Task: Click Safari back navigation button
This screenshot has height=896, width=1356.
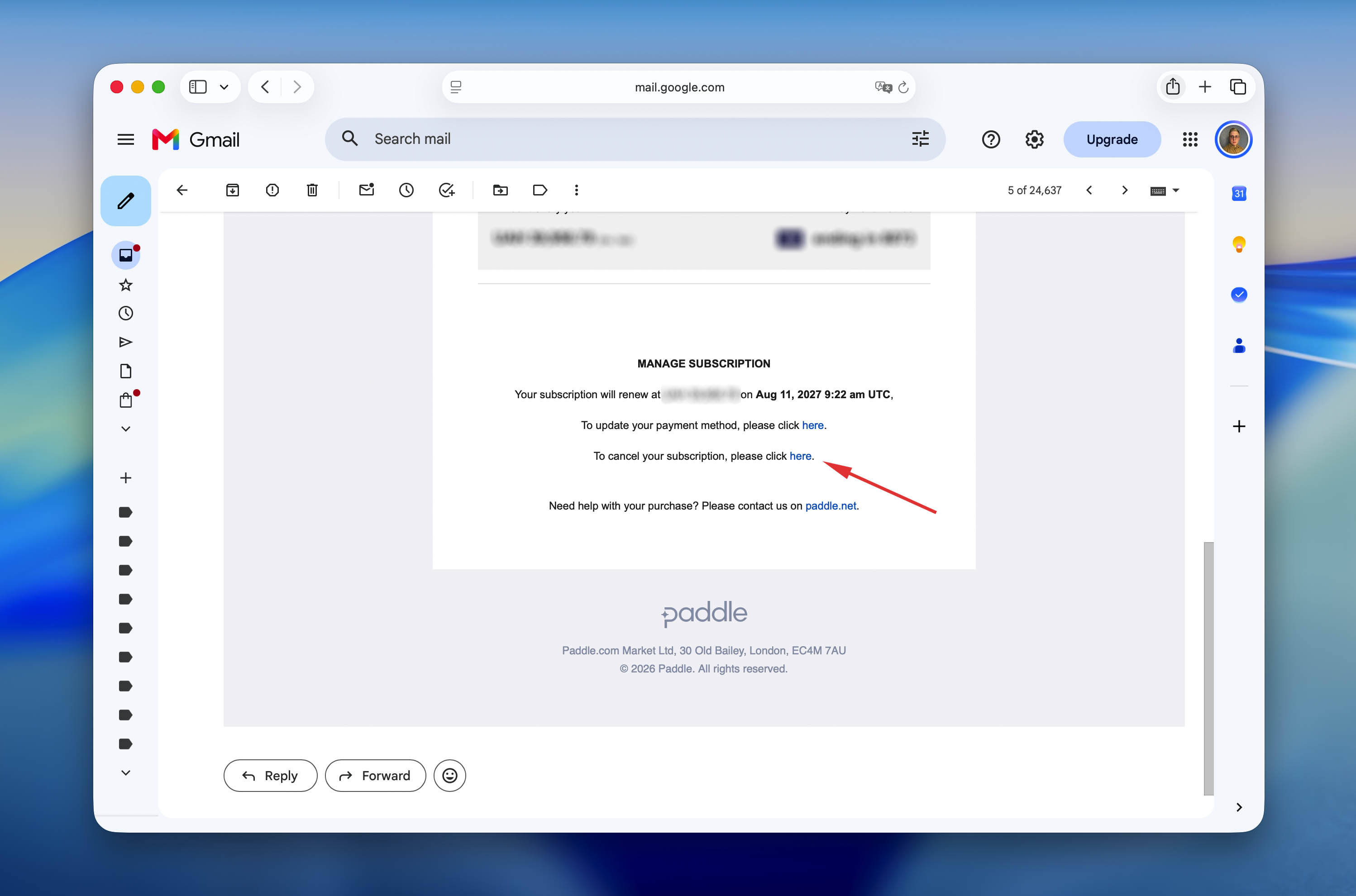Action: coord(265,87)
